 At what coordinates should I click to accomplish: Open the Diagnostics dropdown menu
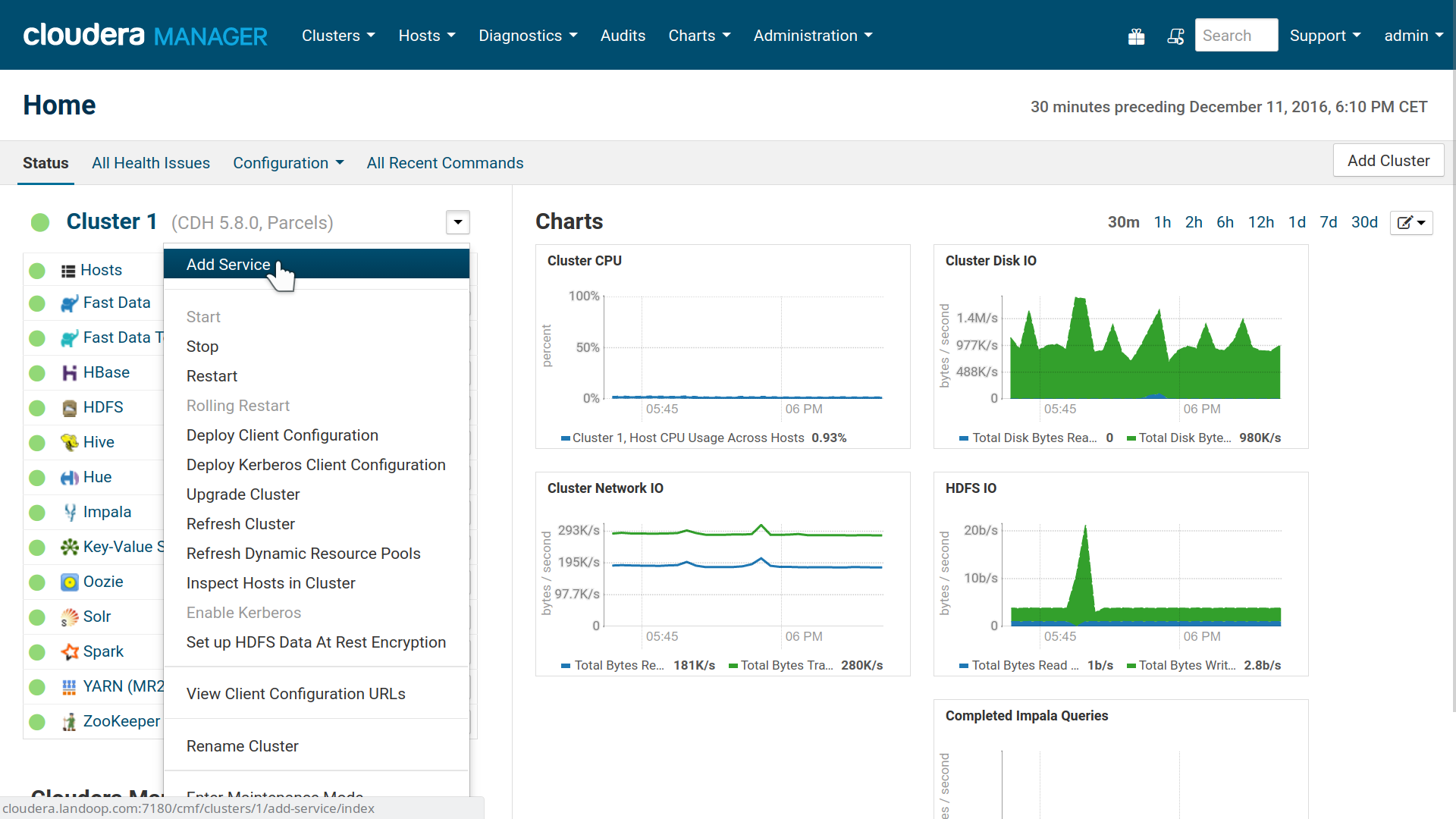(528, 36)
